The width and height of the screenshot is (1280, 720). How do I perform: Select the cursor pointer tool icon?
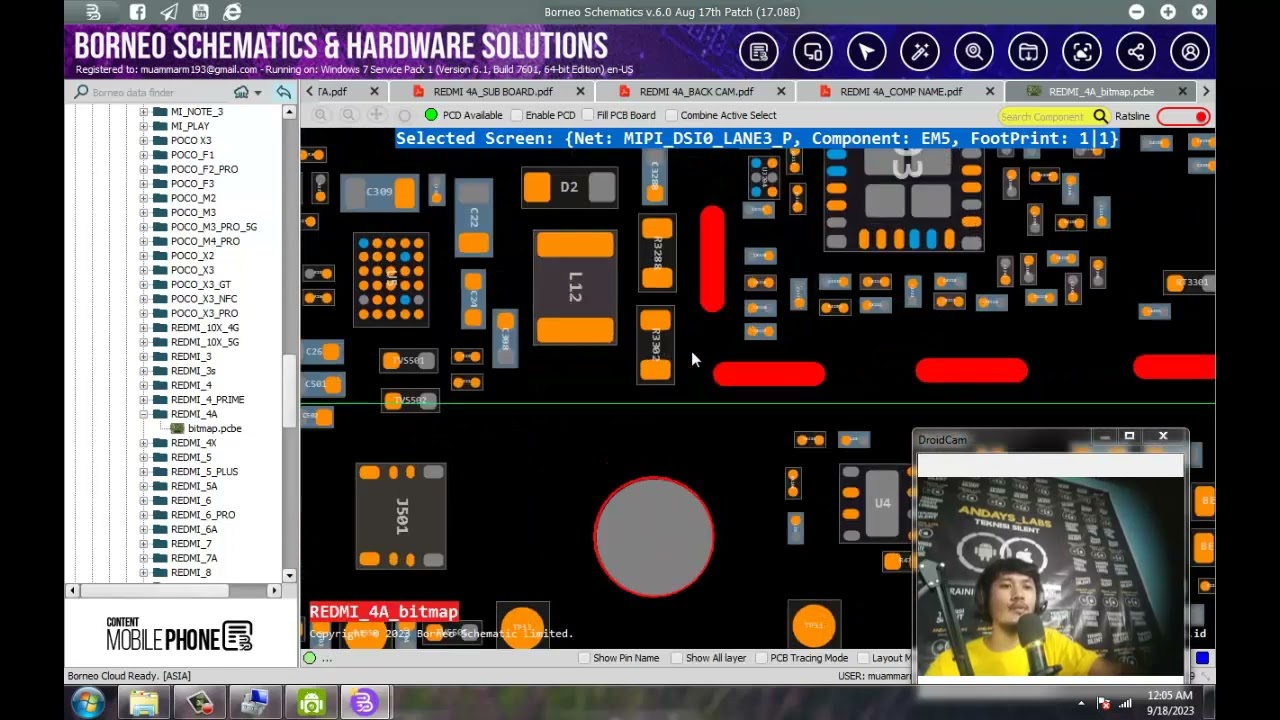click(x=867, y=52)
